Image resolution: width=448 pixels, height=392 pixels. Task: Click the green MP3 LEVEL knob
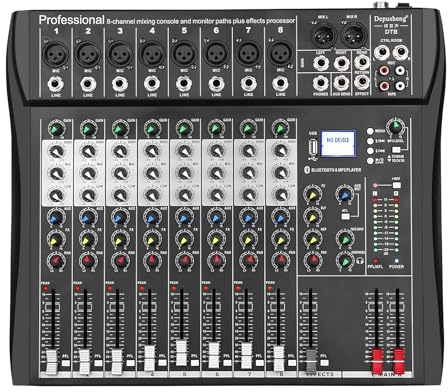(x=396, y=126)
